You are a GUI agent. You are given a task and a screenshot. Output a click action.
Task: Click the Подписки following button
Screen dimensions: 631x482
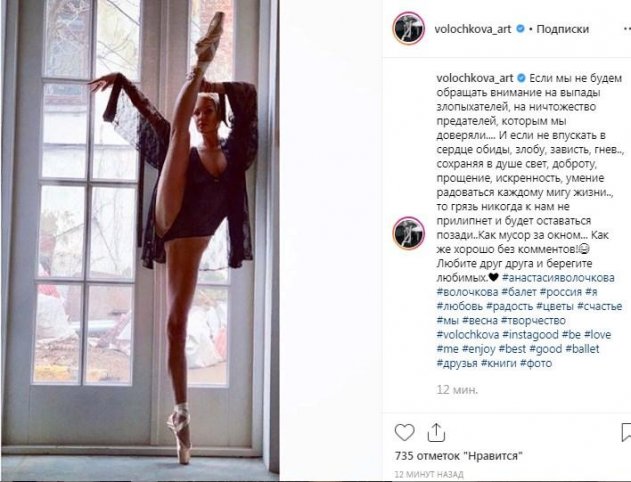[563, 29]
